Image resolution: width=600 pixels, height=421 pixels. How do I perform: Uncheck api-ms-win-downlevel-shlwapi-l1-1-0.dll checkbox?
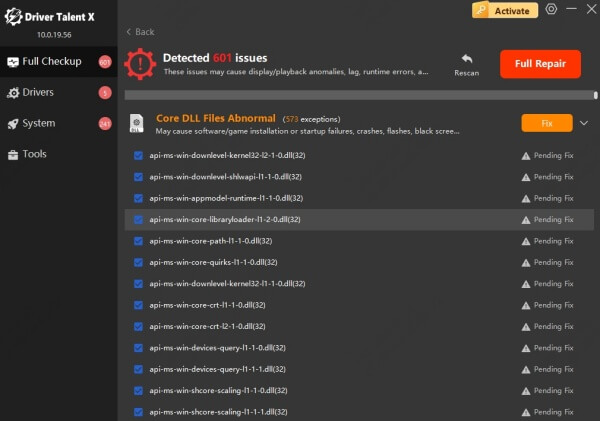pyautogui.click(x=138, y=177)
